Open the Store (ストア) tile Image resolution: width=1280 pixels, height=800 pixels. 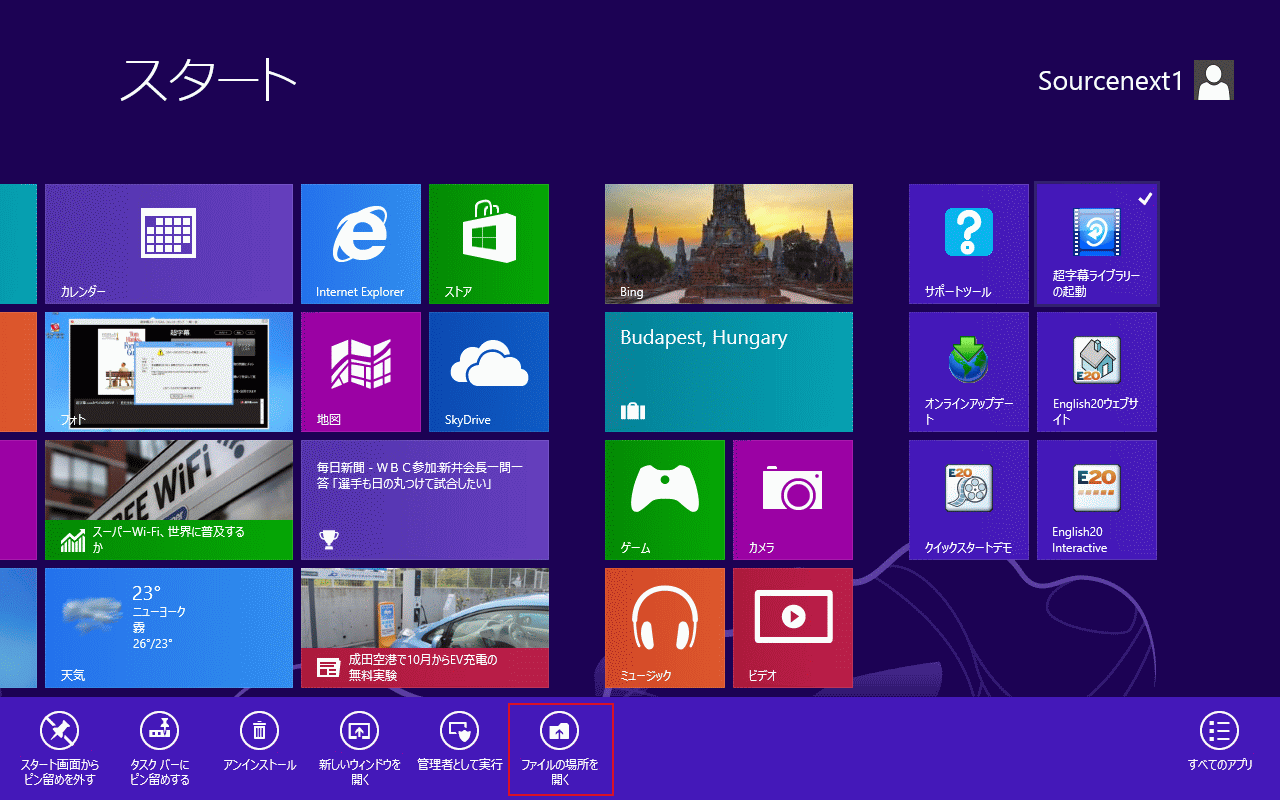(x=489, y=244)
